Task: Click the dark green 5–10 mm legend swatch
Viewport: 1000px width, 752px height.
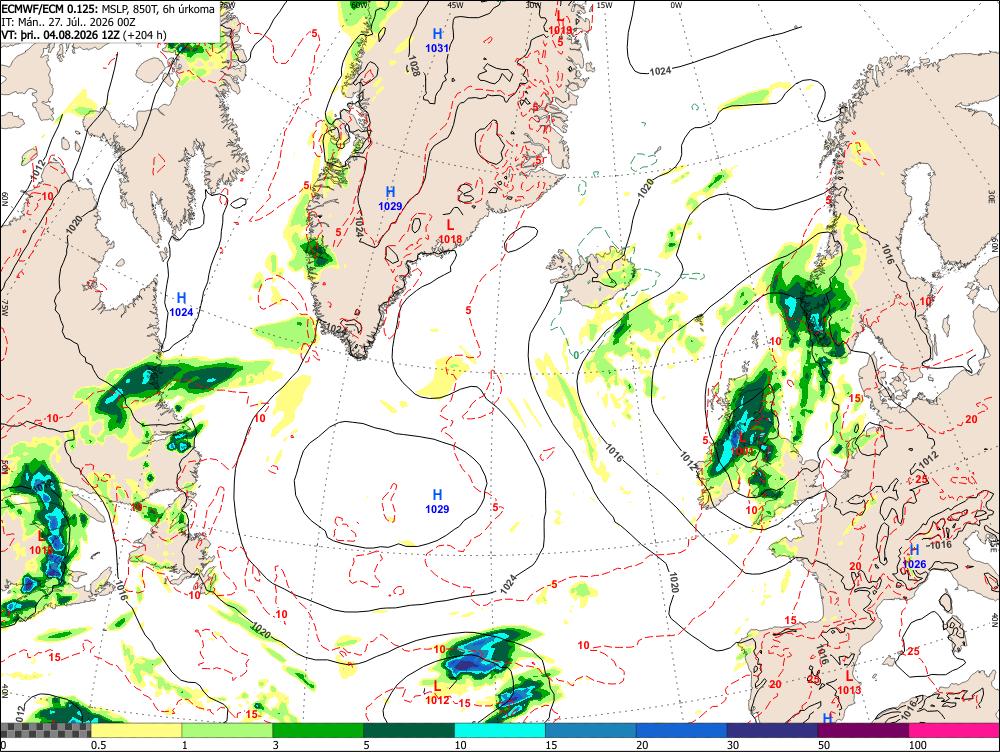Action: (x=409, y=730)
